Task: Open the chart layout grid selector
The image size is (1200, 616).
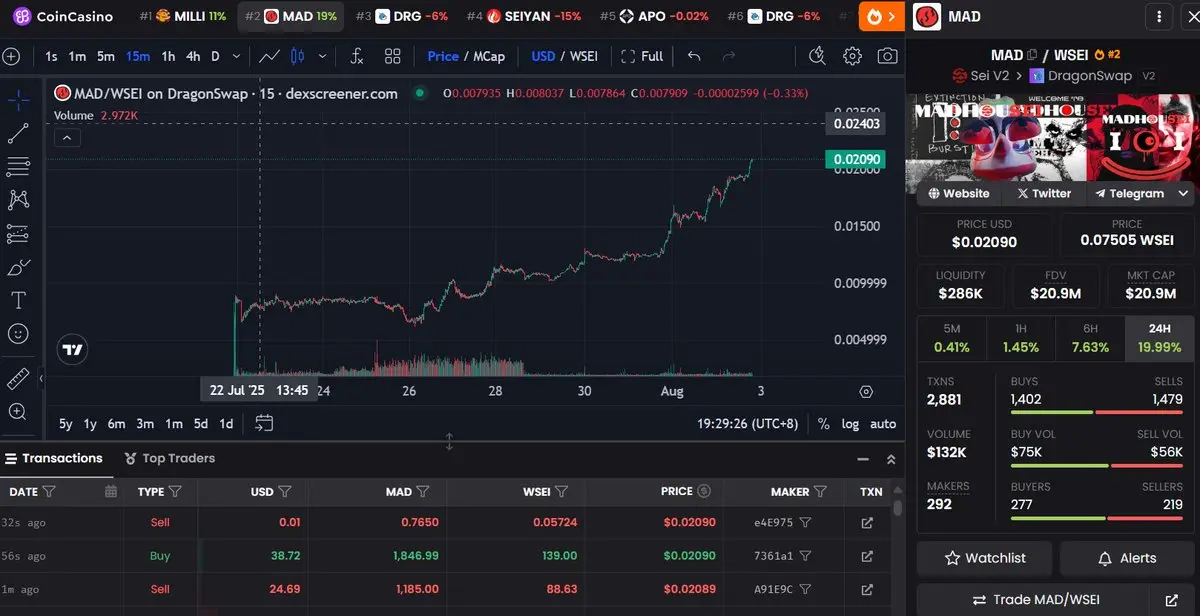Action: (x=392, y=56)
